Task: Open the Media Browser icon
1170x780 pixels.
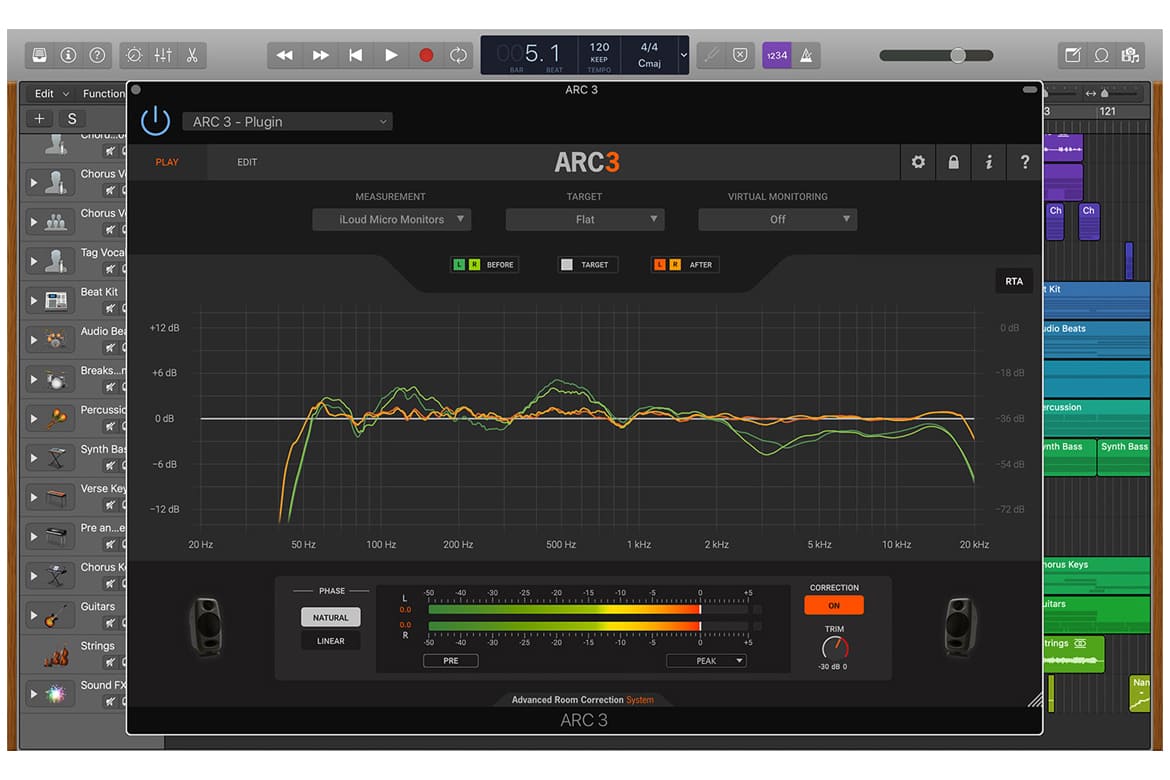Action: coord(1130,55)
